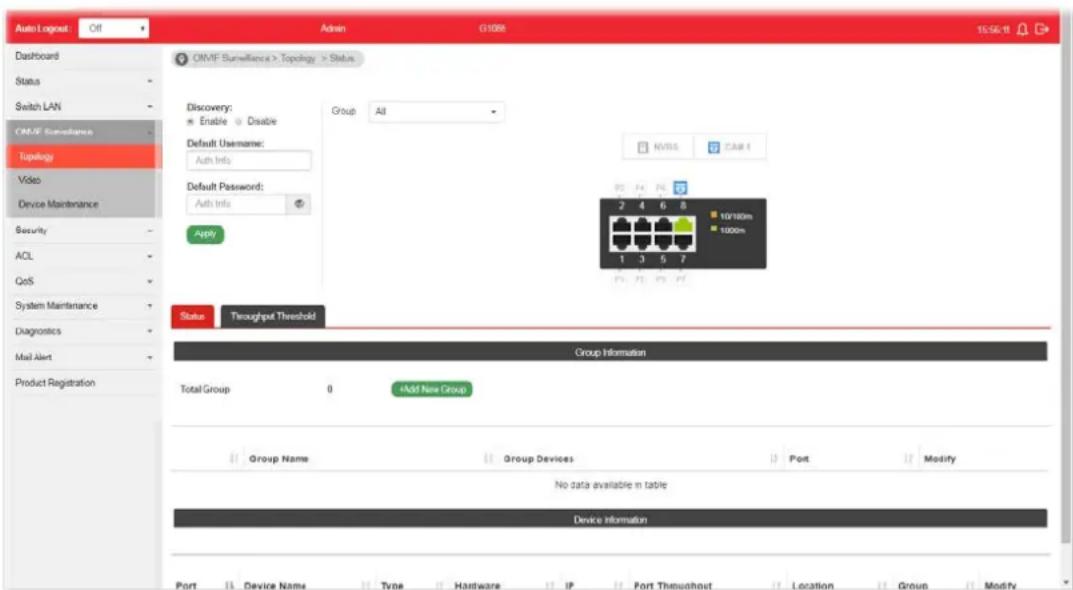This screenshot has width=1073, height=590.
Task: Expand the ACL sidebar menu
Action: pyautogui.click(x=82, y=256)
